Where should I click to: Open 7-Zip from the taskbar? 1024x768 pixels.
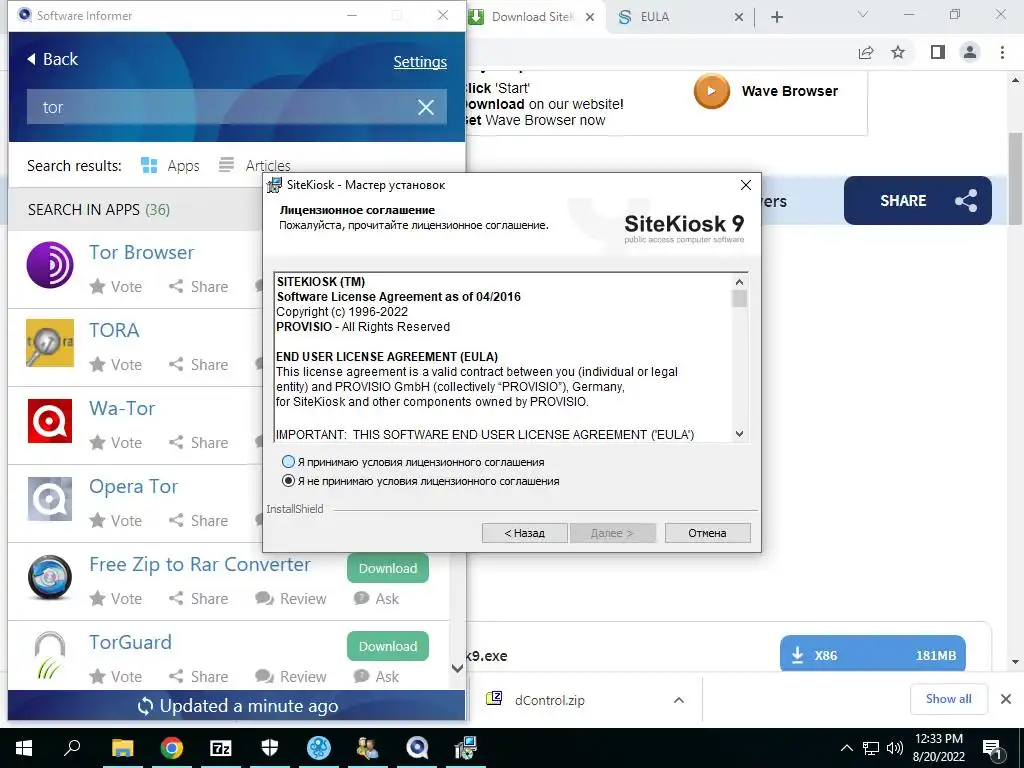tap(221, 748)
